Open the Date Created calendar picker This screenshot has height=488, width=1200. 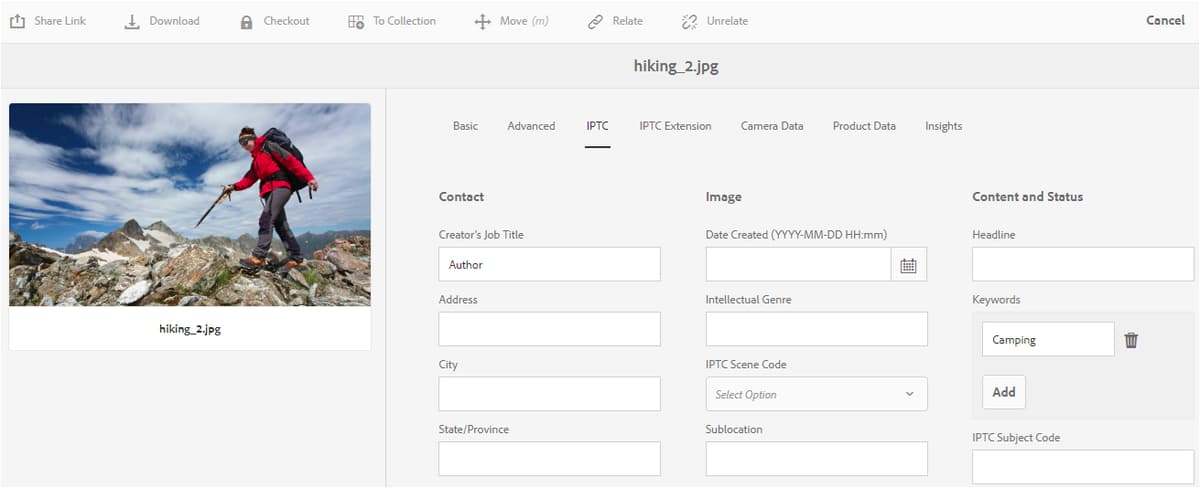pyautogui.click(x=908, y=265)
